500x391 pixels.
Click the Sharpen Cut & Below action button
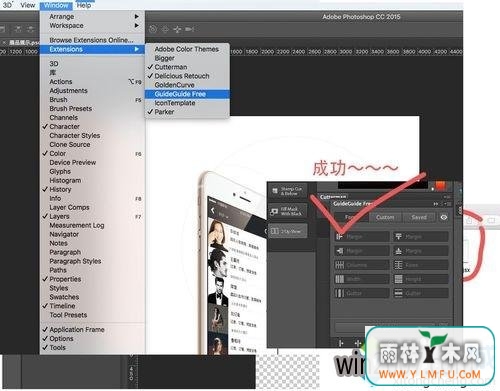click(288, 191)
